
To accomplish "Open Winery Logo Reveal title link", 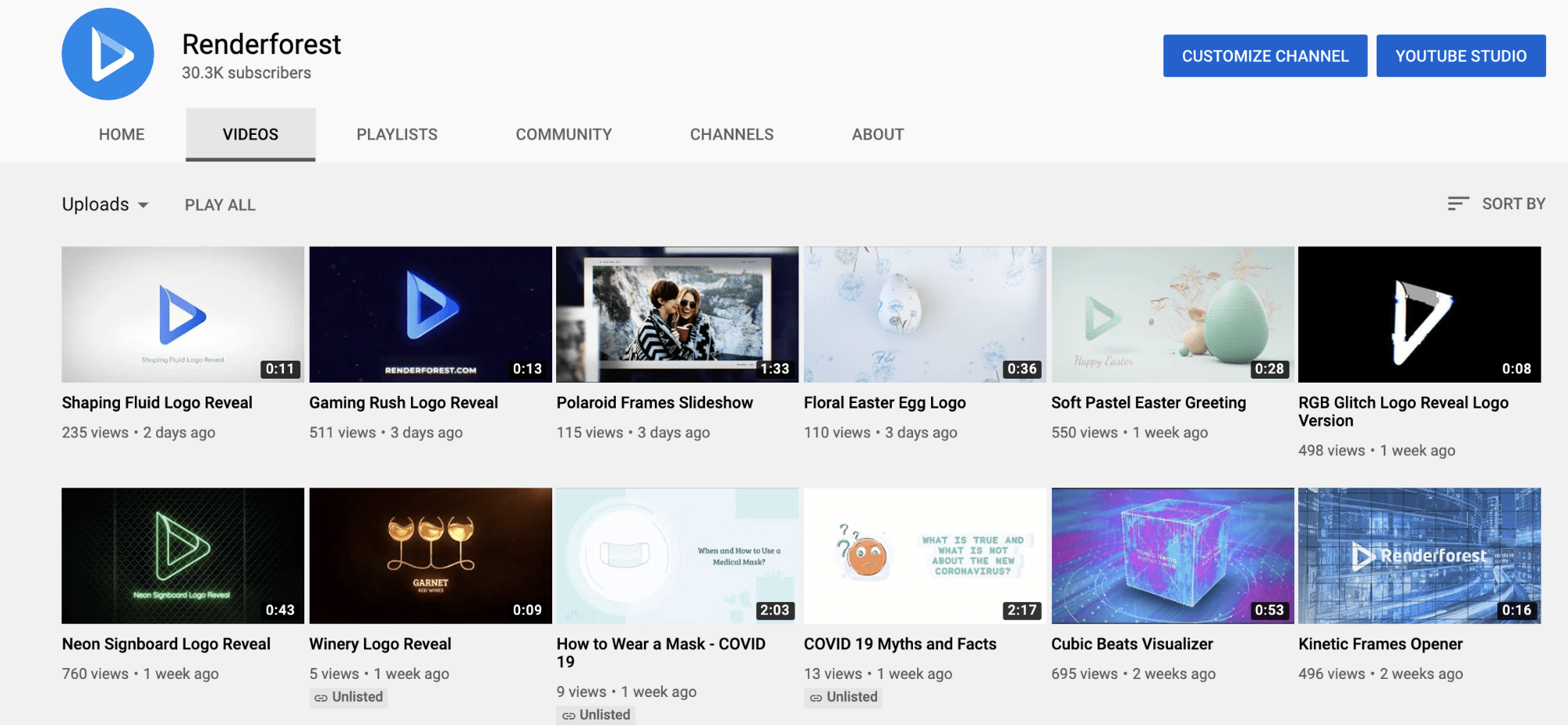I will point(380,644).
